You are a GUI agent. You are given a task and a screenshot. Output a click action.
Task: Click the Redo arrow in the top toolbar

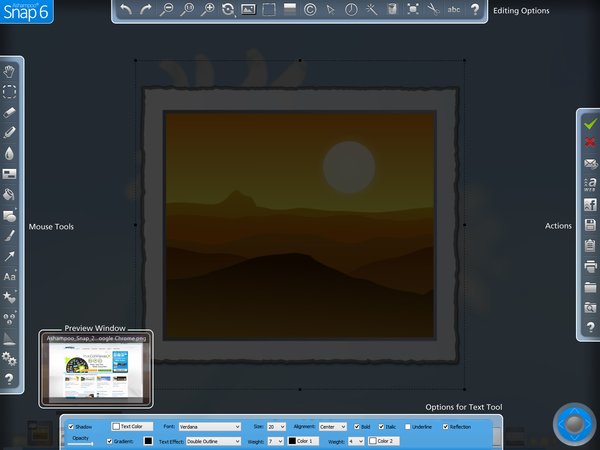coord(148,10)
